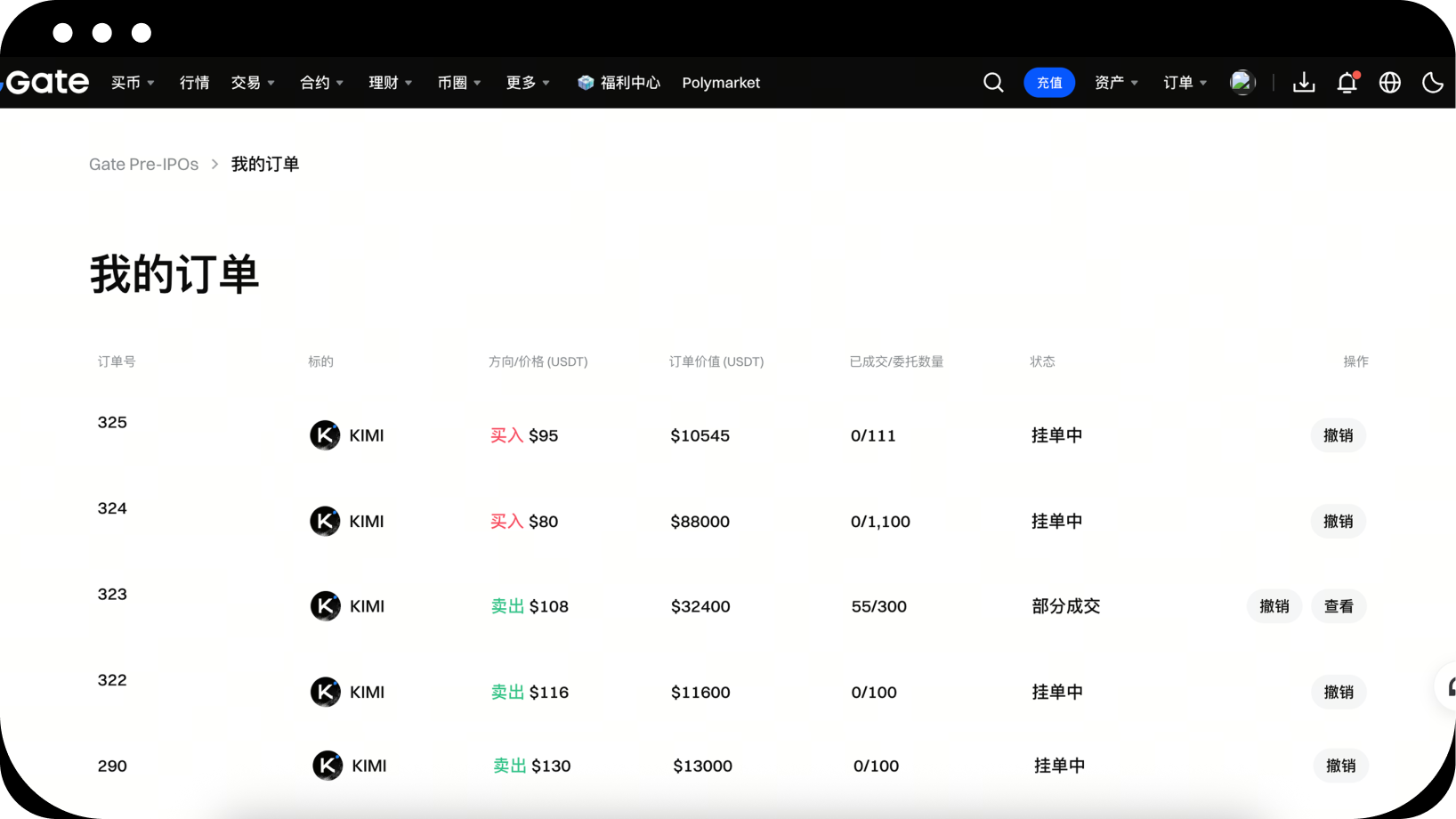This screenshot has height=819, width=1456.
Task: Go to 福利中心 in the navigation
Action: coord(630,83)
